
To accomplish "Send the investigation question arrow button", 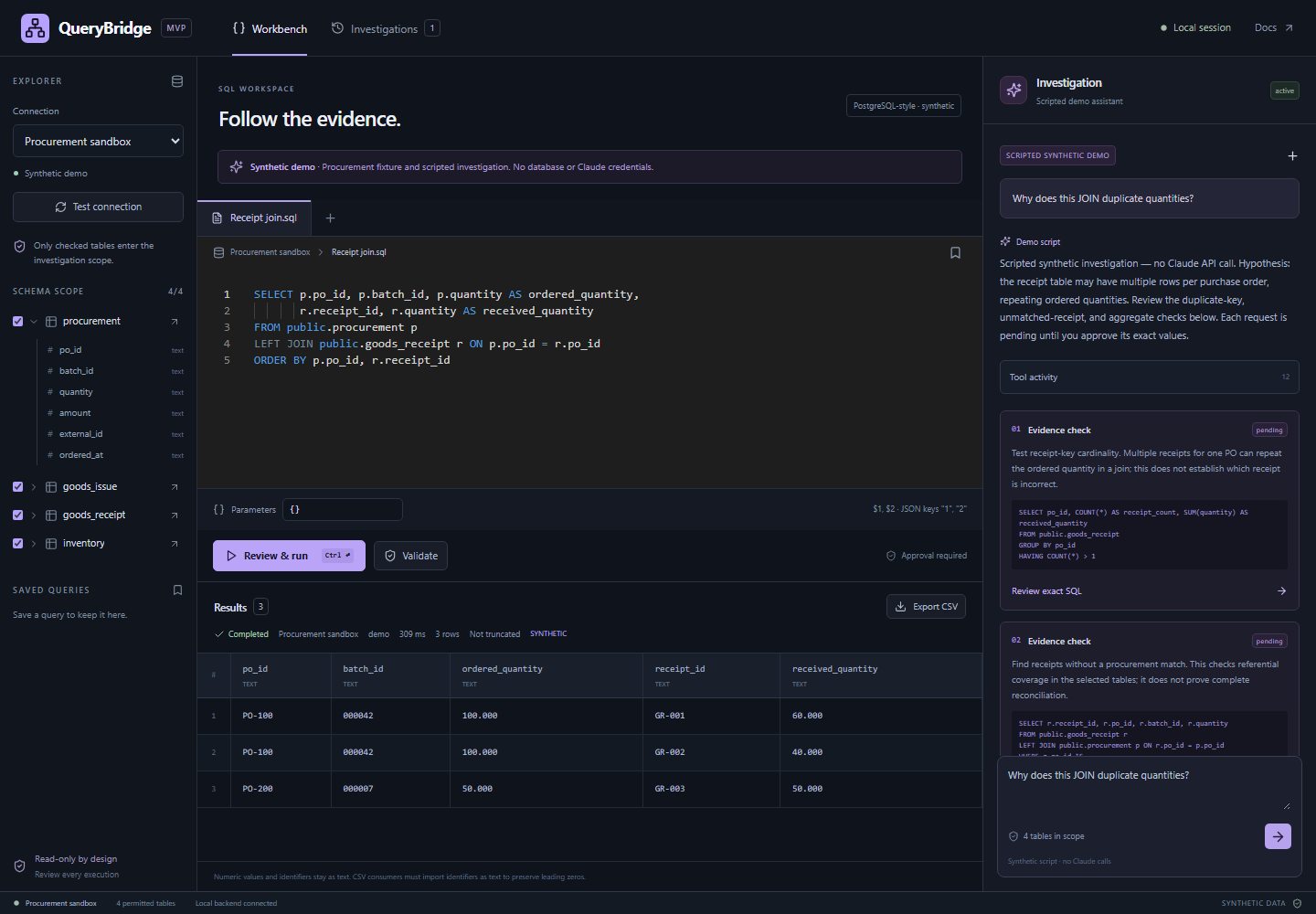I will (1278, 836).
